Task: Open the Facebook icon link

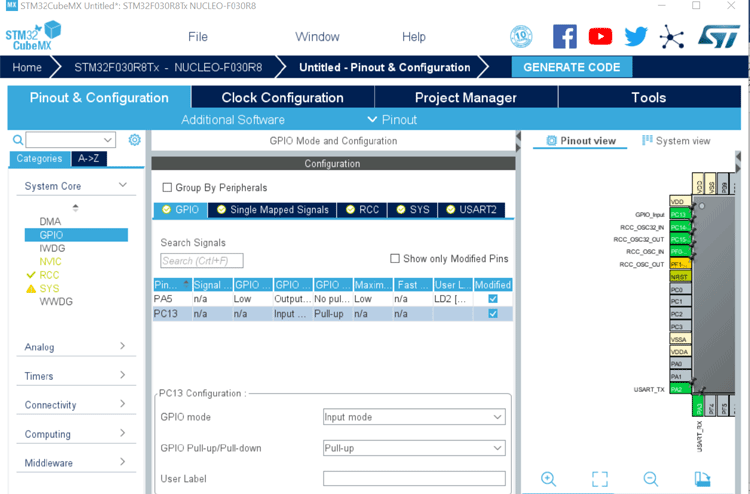Action: point(564,37)
